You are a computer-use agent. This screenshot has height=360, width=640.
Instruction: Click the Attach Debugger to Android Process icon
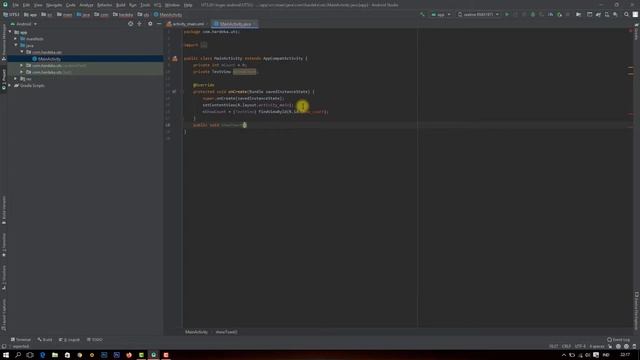click(x=559, y=14)
